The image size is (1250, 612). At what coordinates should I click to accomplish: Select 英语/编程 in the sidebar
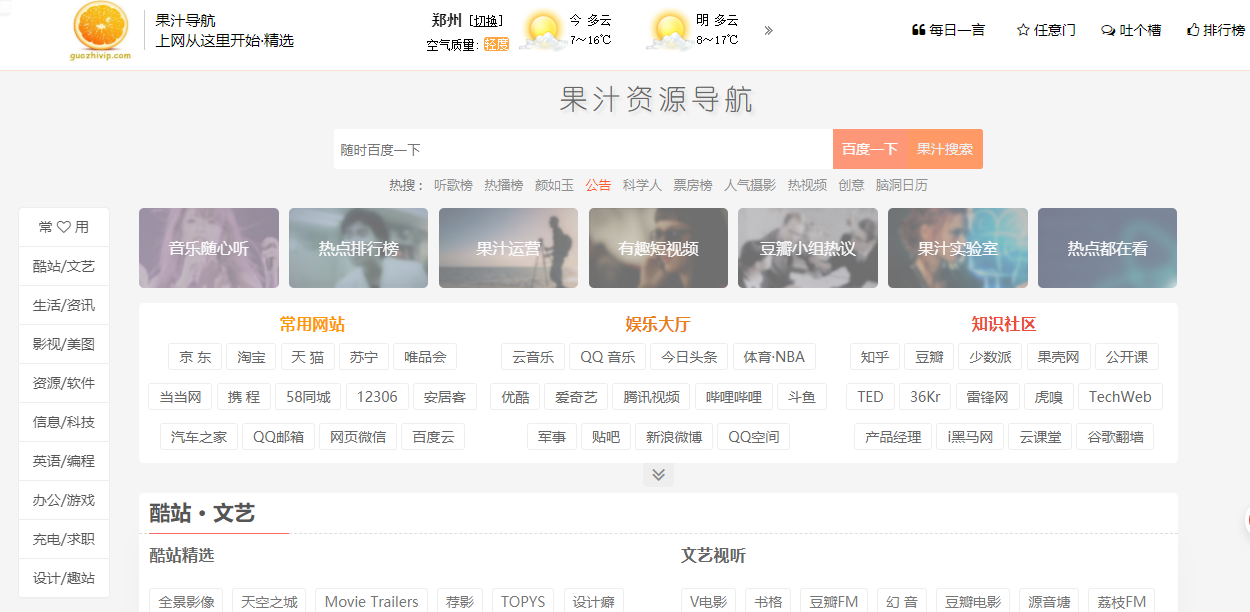click(64, 461)
